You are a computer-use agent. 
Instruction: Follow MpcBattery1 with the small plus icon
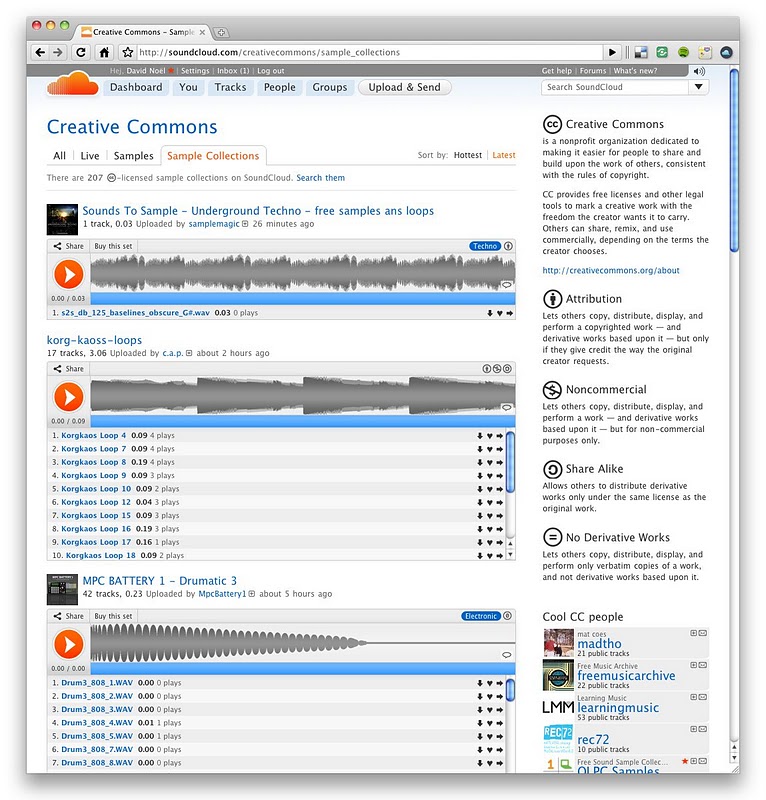pyautogui.click(x=252, y=594)
